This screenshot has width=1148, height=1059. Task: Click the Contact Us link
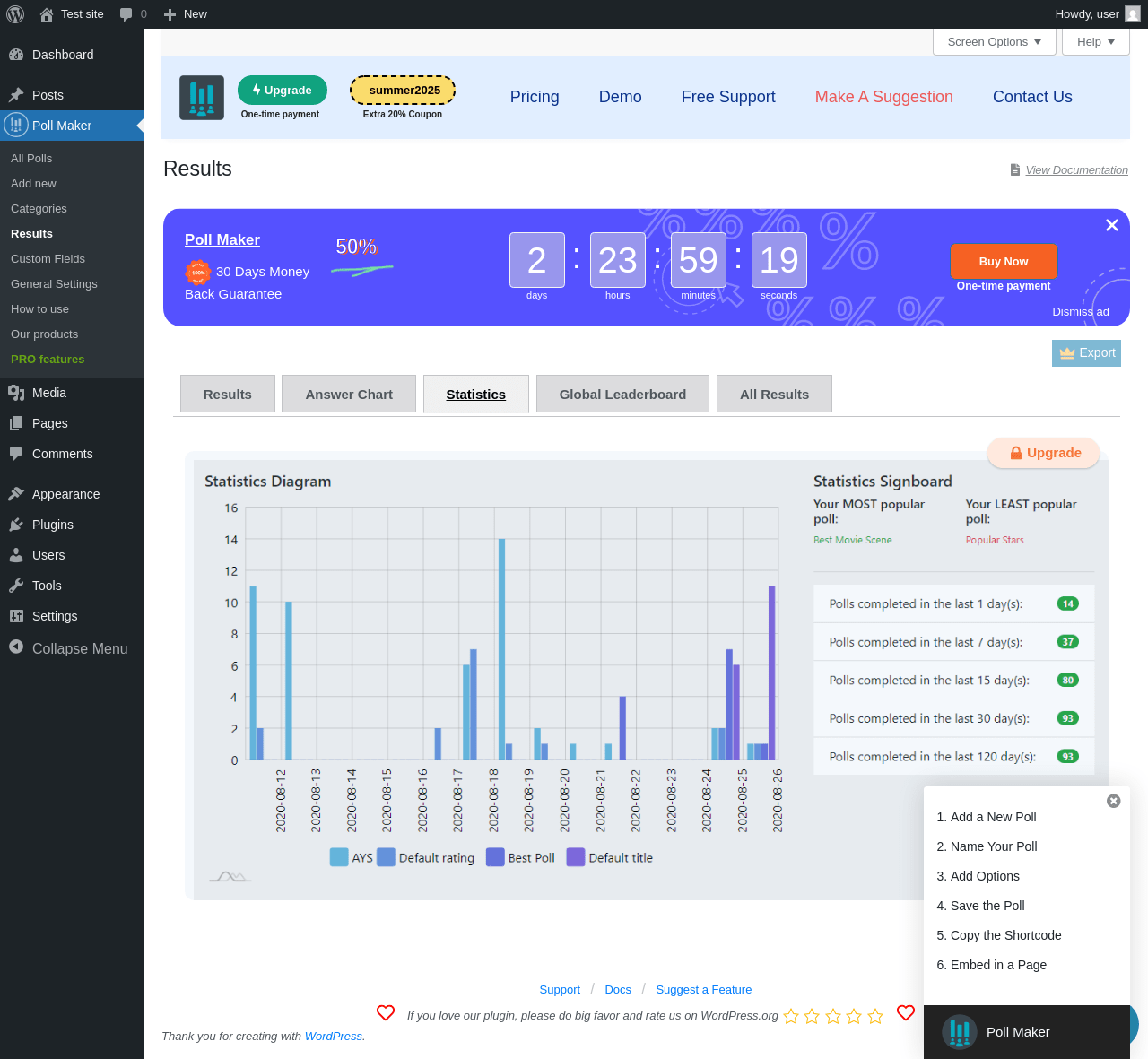1032,97
